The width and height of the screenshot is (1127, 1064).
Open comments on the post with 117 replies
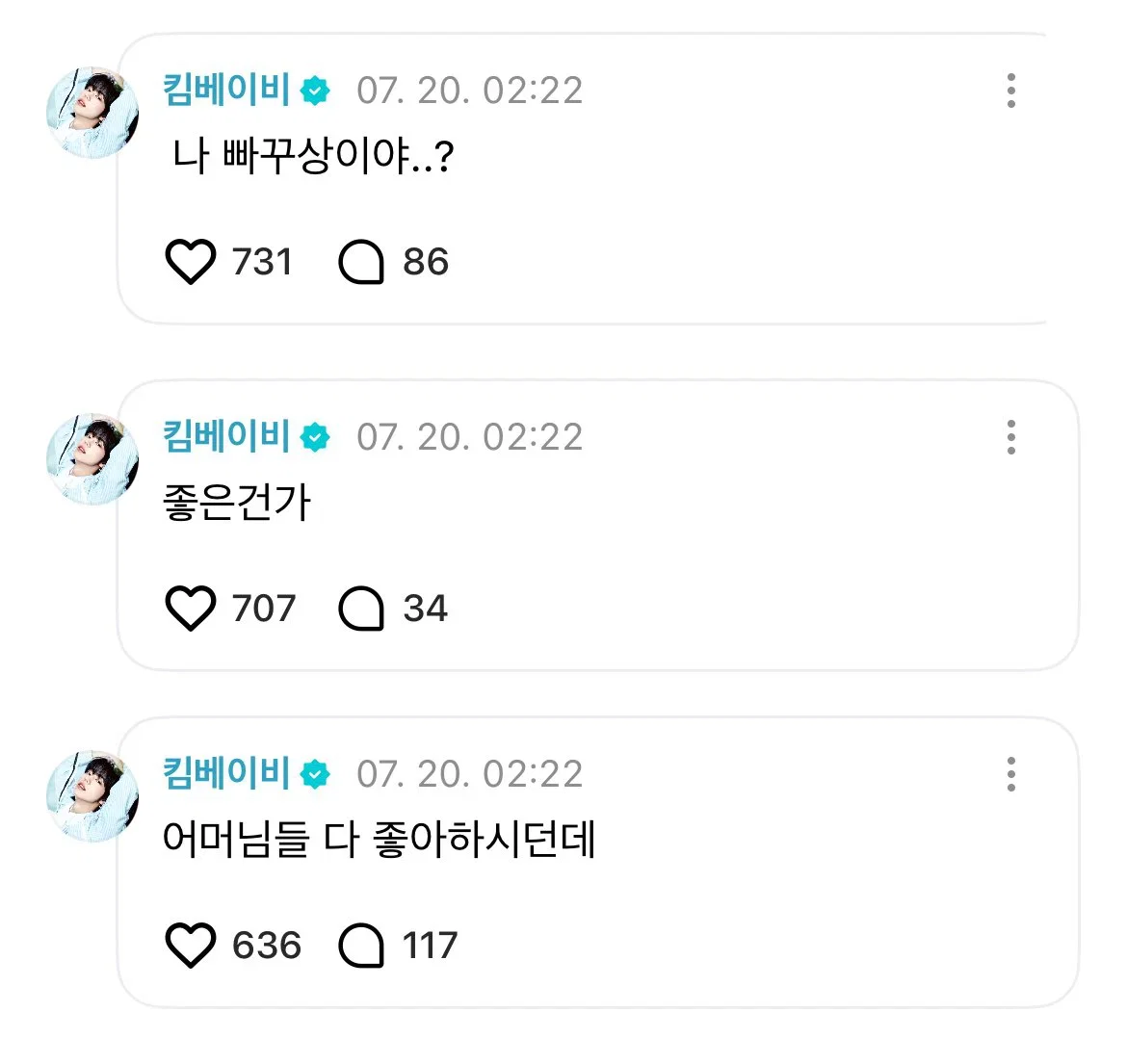pos(361,945)
